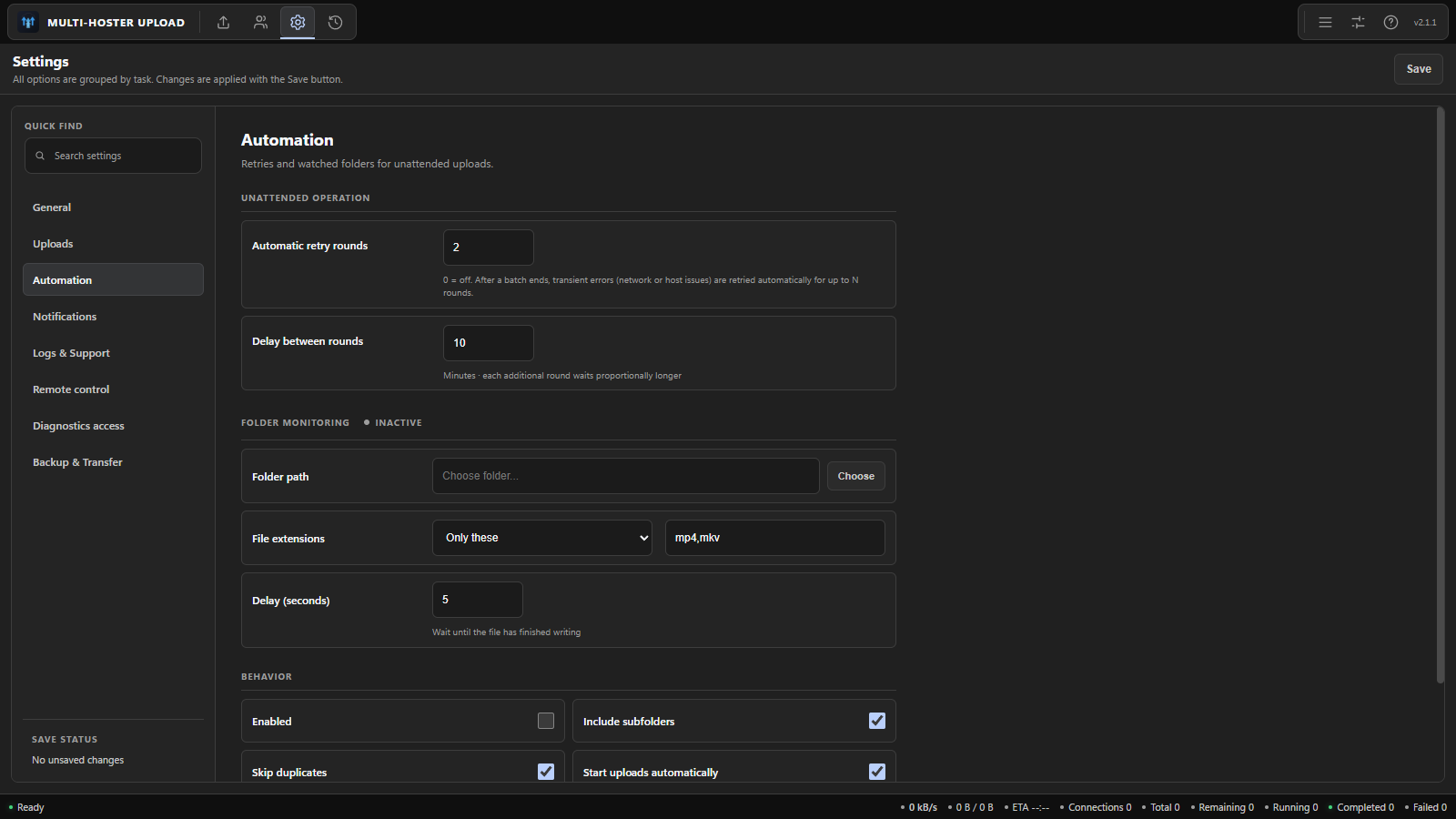
Task: Open the sliders adjustments icon
Action: 1358,23
